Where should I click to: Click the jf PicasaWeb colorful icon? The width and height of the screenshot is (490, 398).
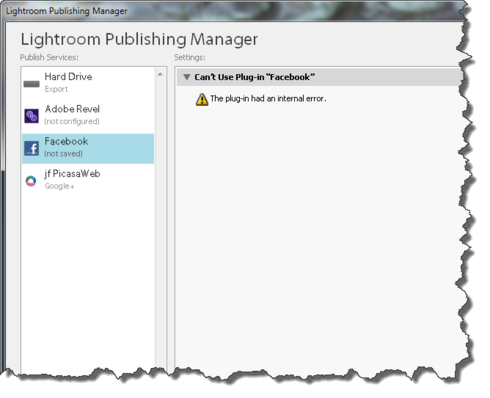[31, 181]
